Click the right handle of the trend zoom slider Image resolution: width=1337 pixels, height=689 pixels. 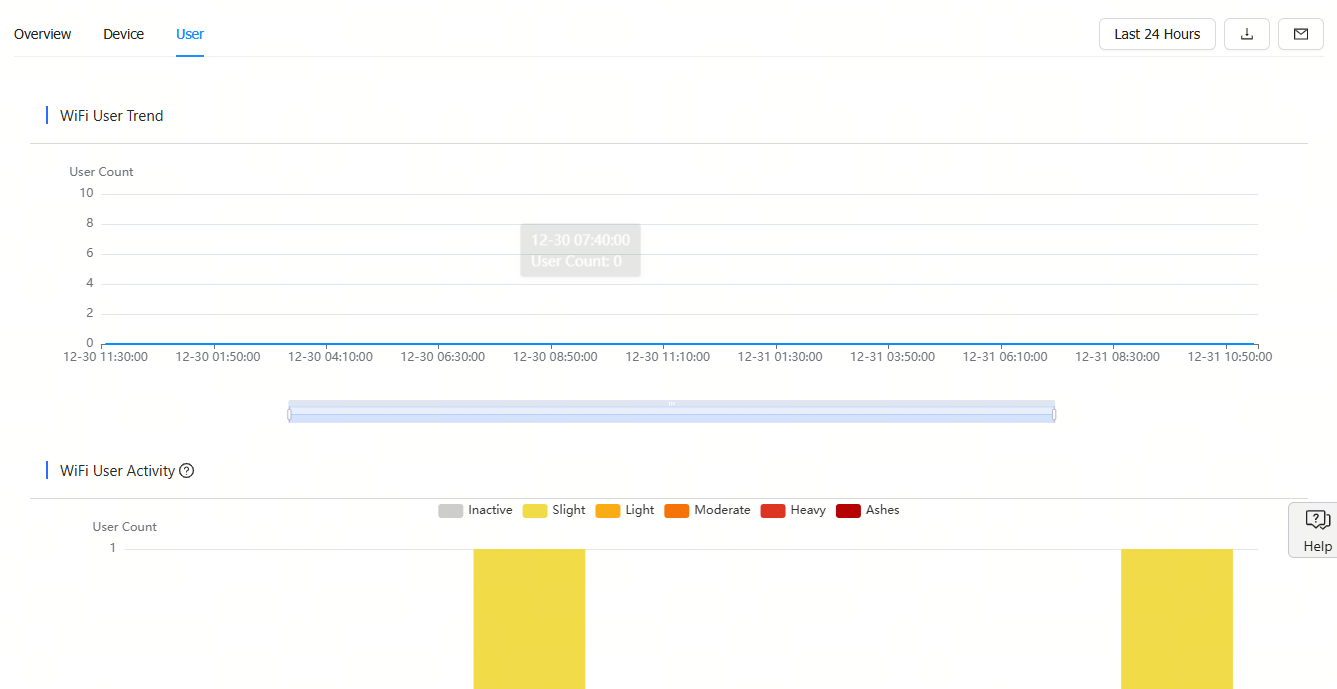click(x=1054, y=414)
